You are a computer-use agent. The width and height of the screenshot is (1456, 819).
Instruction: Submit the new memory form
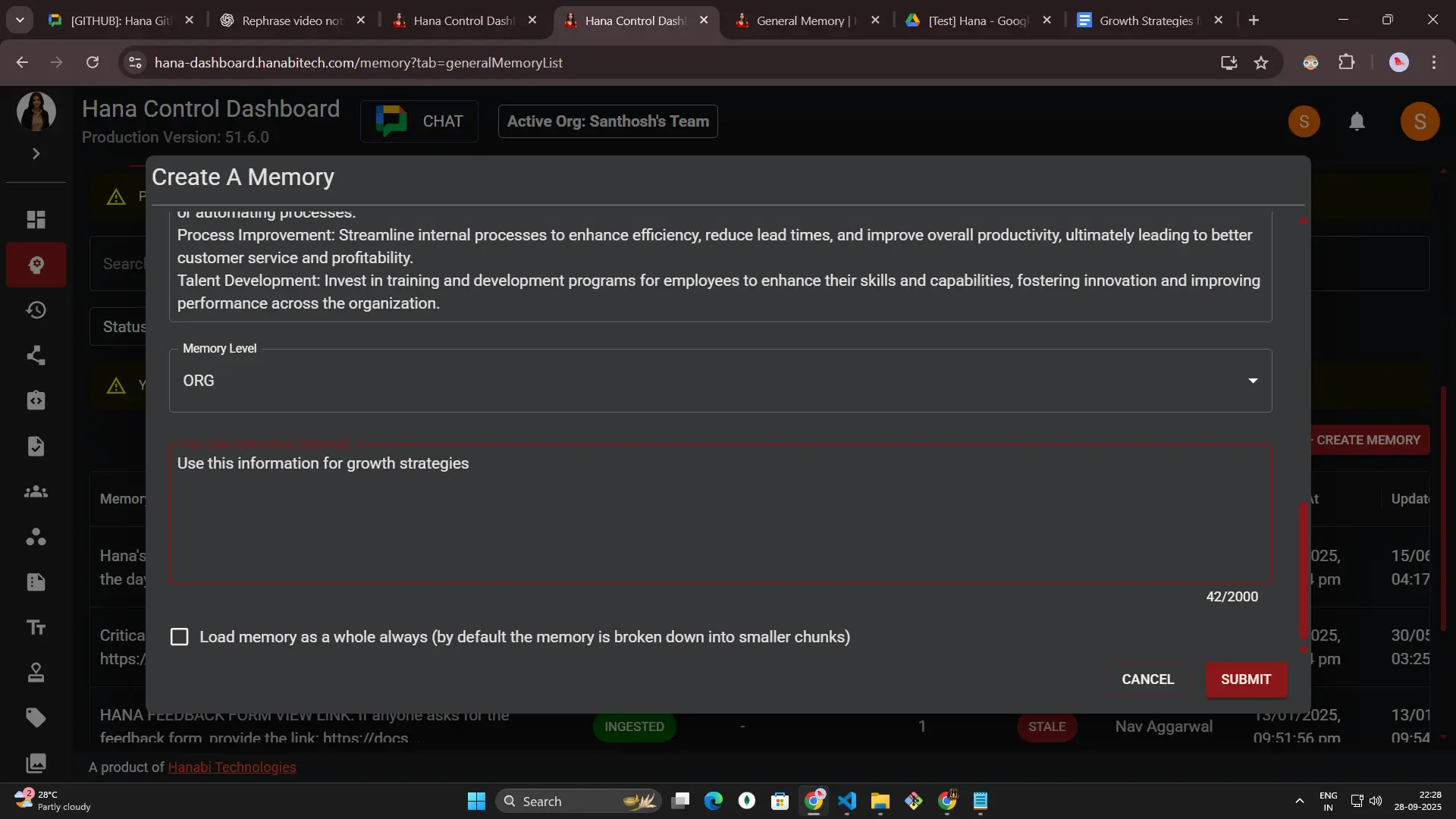[1245, 679]
